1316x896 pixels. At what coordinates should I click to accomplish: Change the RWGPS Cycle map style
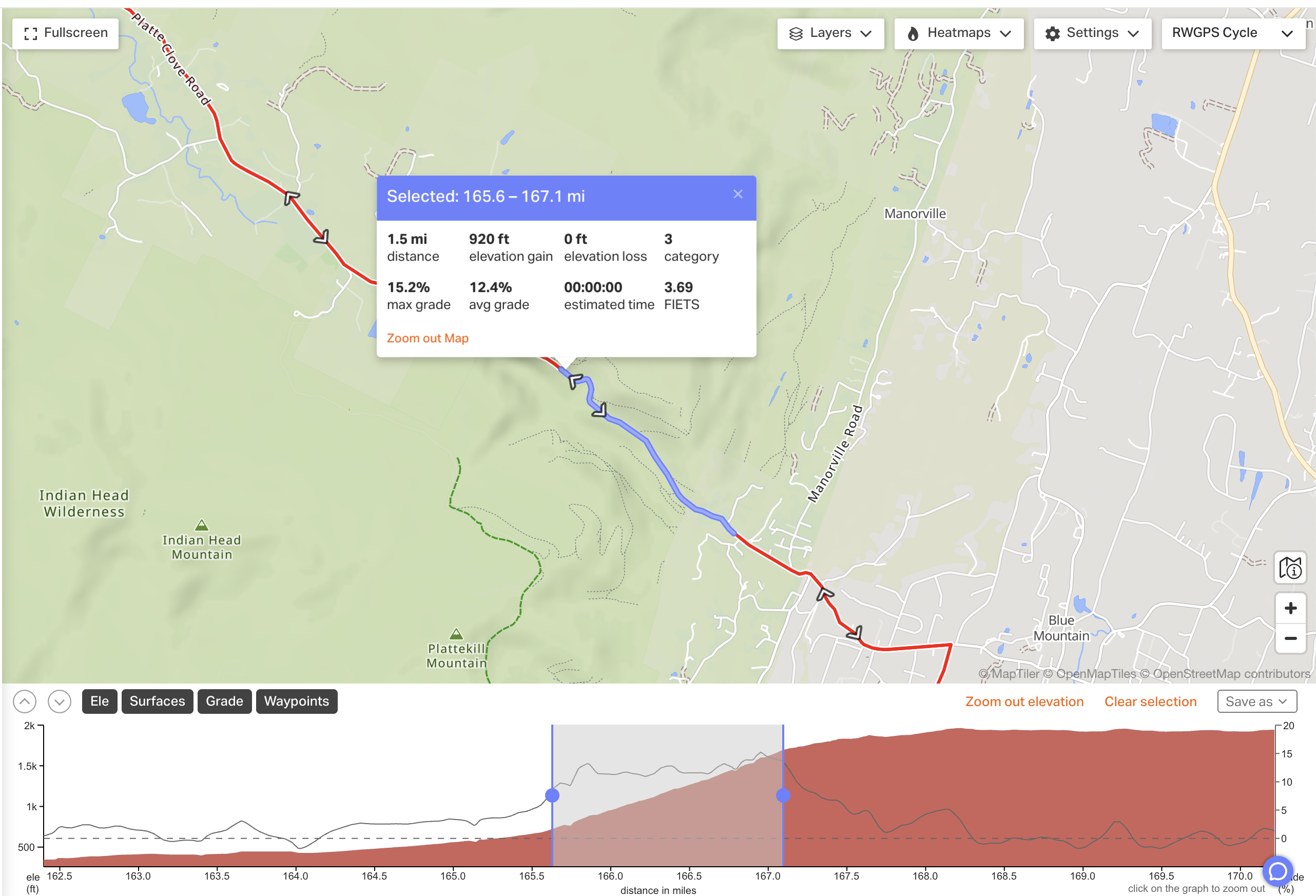point(1233,33)
